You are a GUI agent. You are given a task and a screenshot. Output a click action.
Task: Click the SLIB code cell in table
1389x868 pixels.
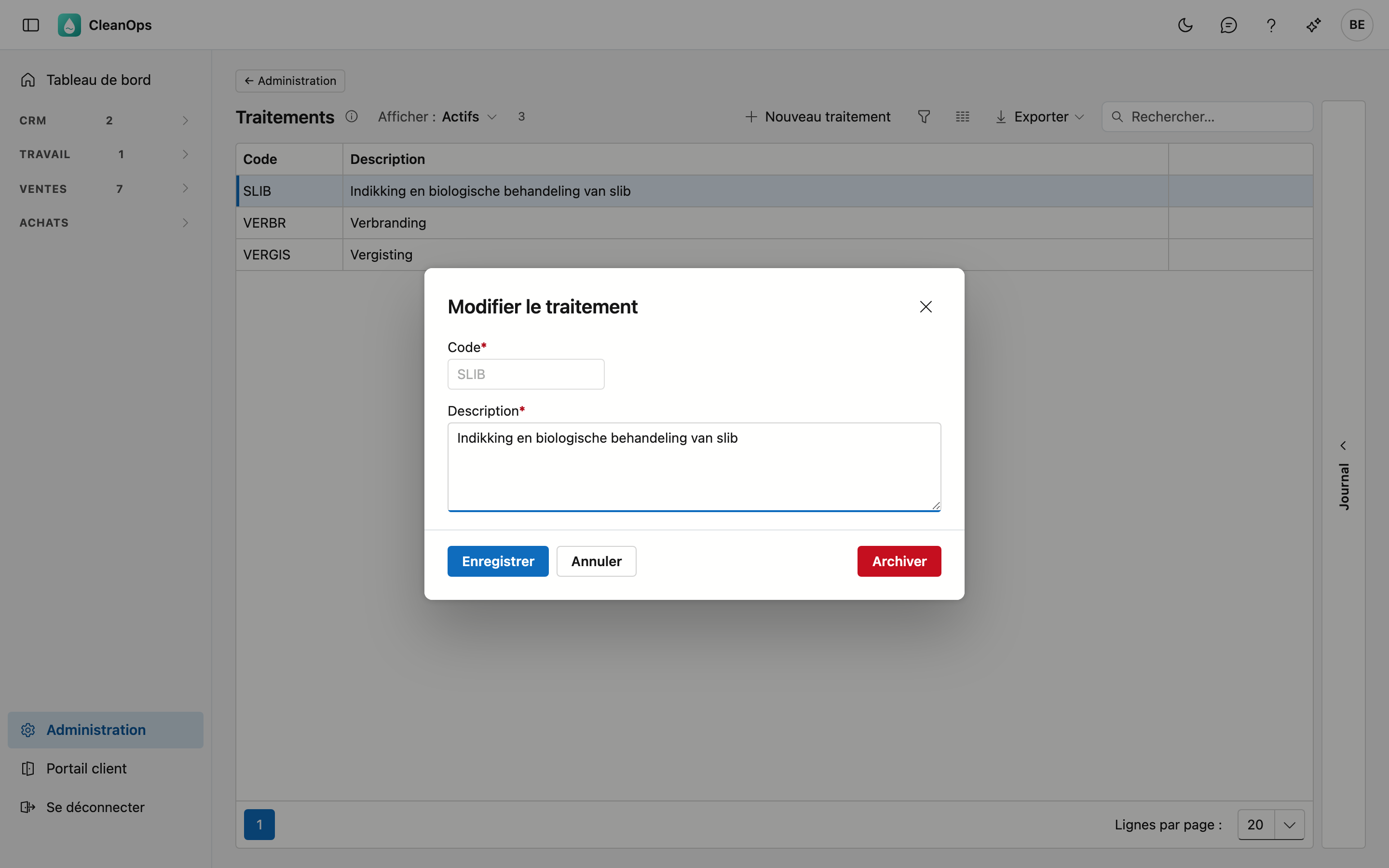pos(289,191)
